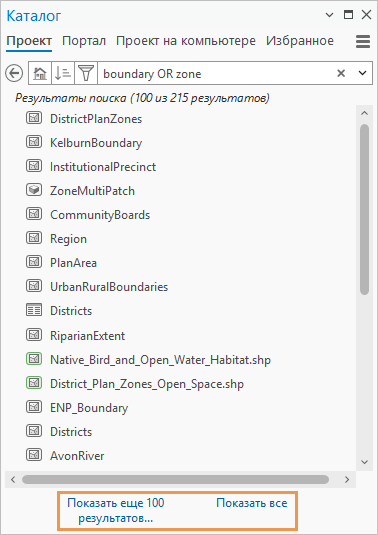Screen dimensions: 378x535
Task: Select the InstitutionalPrecinct result
Action: tap(103, 167)
